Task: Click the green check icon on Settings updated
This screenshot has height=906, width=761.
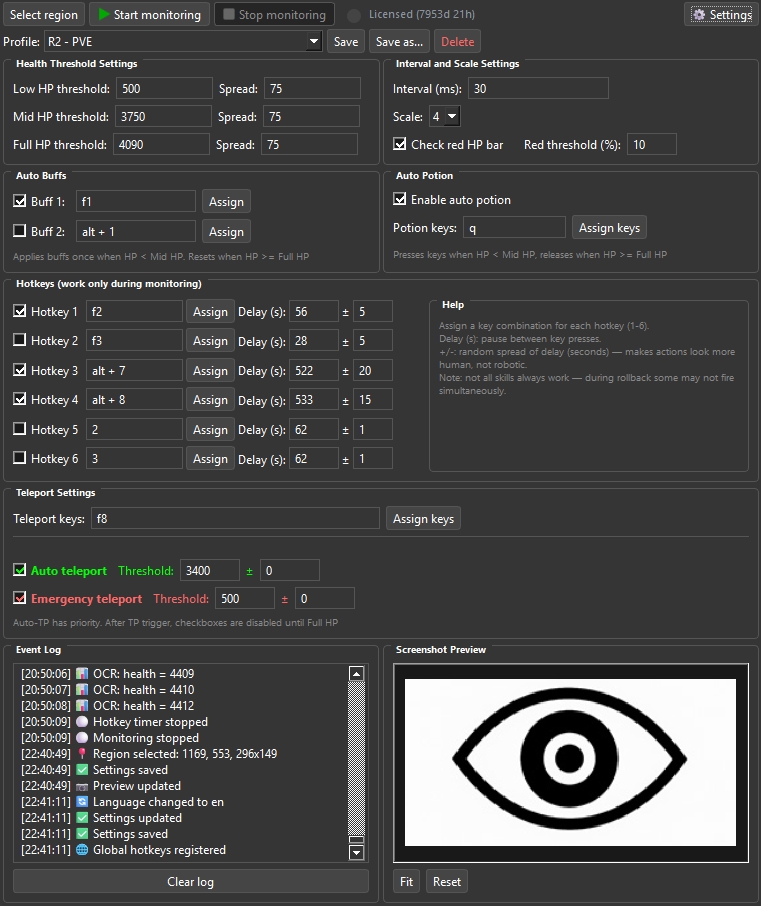Action: click(x=82, y=818)
